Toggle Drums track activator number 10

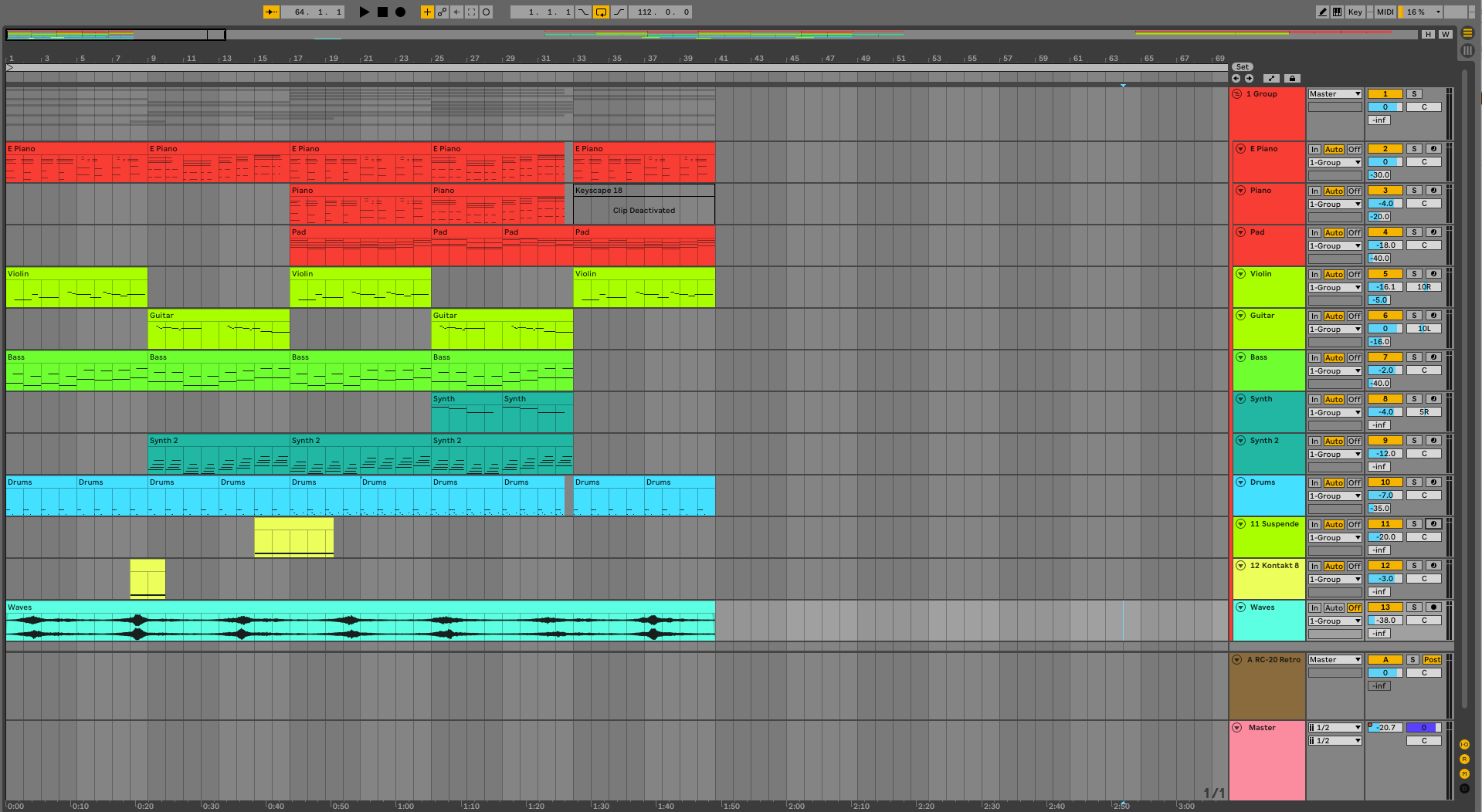pyautogui.click(x=1385, y=482)
